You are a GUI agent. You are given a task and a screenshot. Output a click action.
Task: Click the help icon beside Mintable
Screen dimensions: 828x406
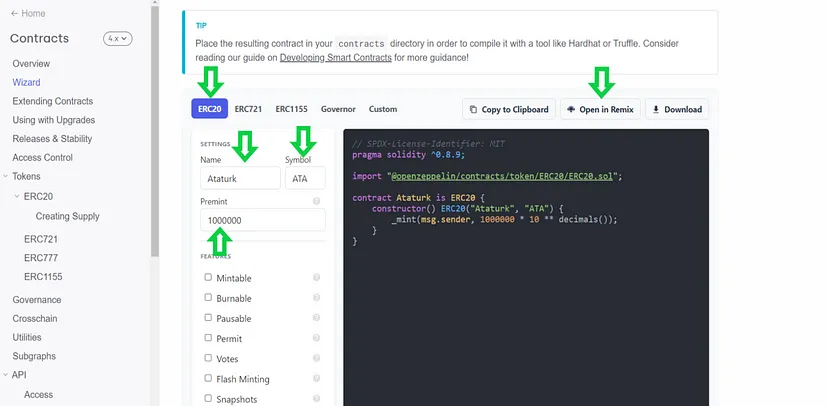coord(316,278)
